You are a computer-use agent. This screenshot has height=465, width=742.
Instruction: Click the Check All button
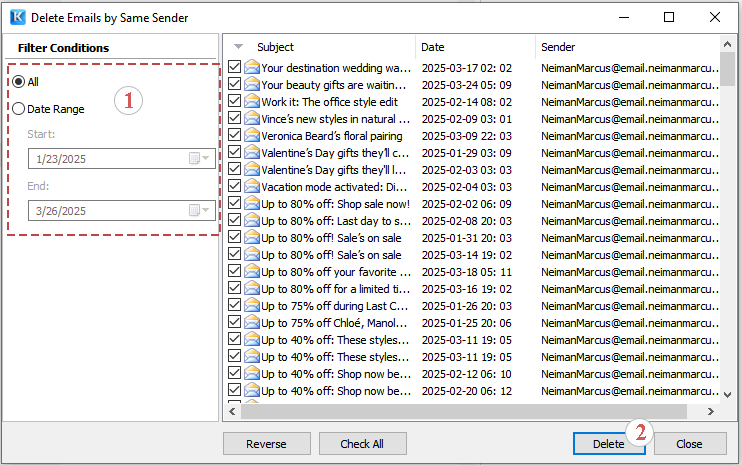coord(362,444)
